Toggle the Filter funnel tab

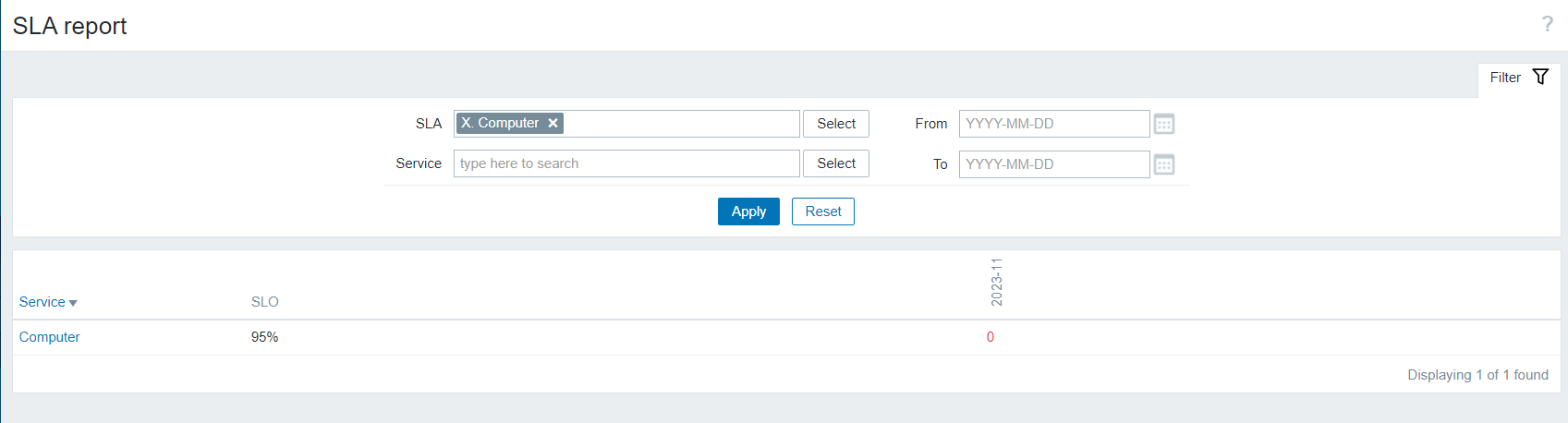(1519, 78)
